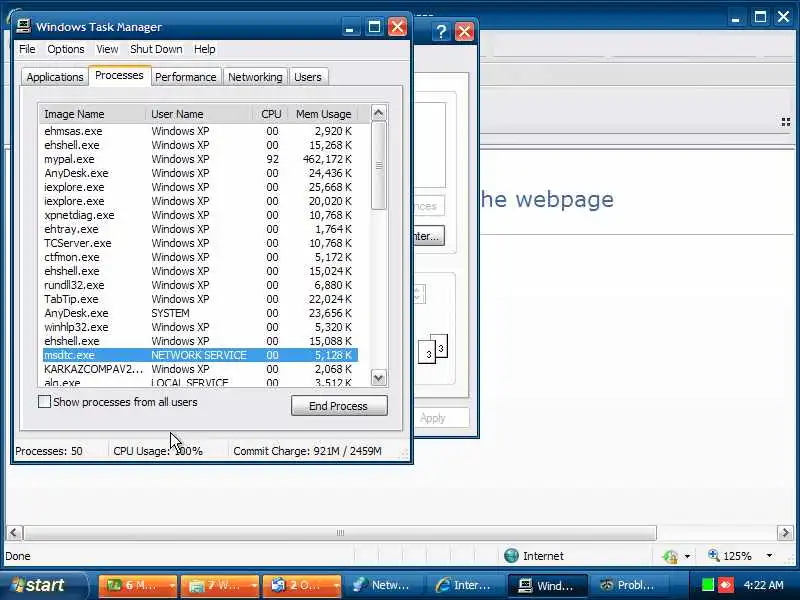Sort by the User Name column header
The width and height of the screenshot is (800, 600).
point(198,114)
